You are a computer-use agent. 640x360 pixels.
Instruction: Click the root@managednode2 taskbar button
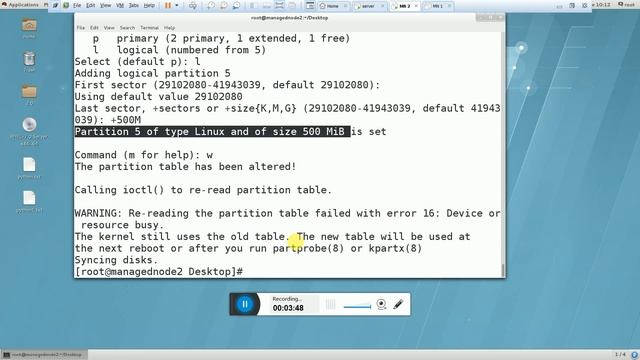(43, 355)
